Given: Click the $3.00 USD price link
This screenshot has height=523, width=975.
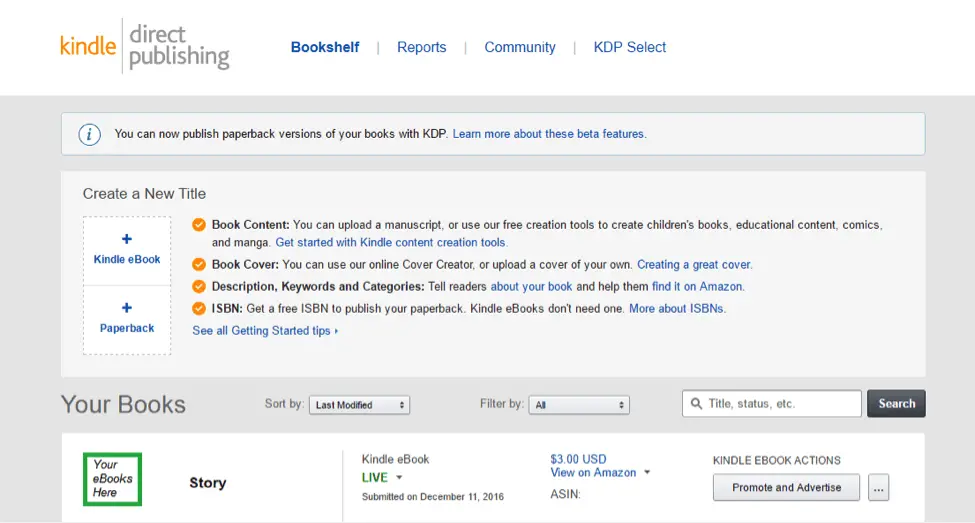Looking at the screenshot, I should 578,459.
